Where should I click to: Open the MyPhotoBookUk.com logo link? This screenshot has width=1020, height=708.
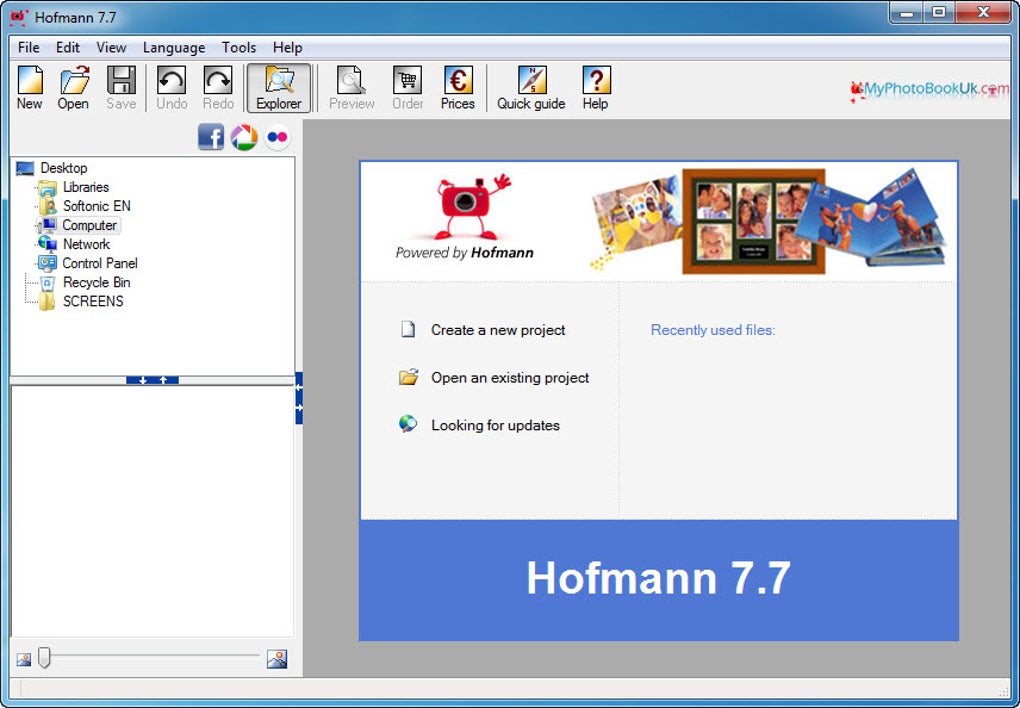click(930, 90)
